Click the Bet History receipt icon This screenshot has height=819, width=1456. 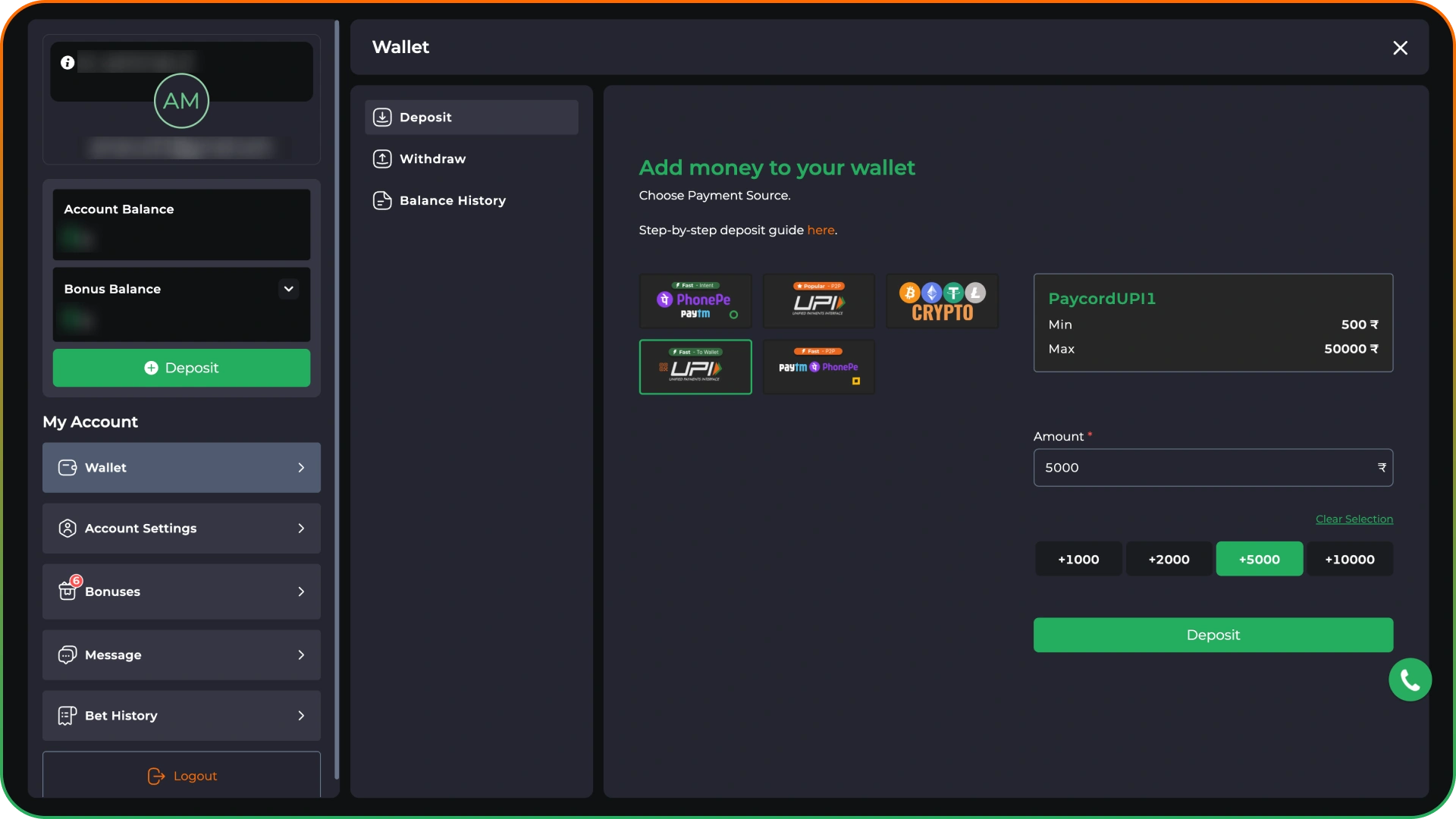pyautogui.click(x=67, y=716)
